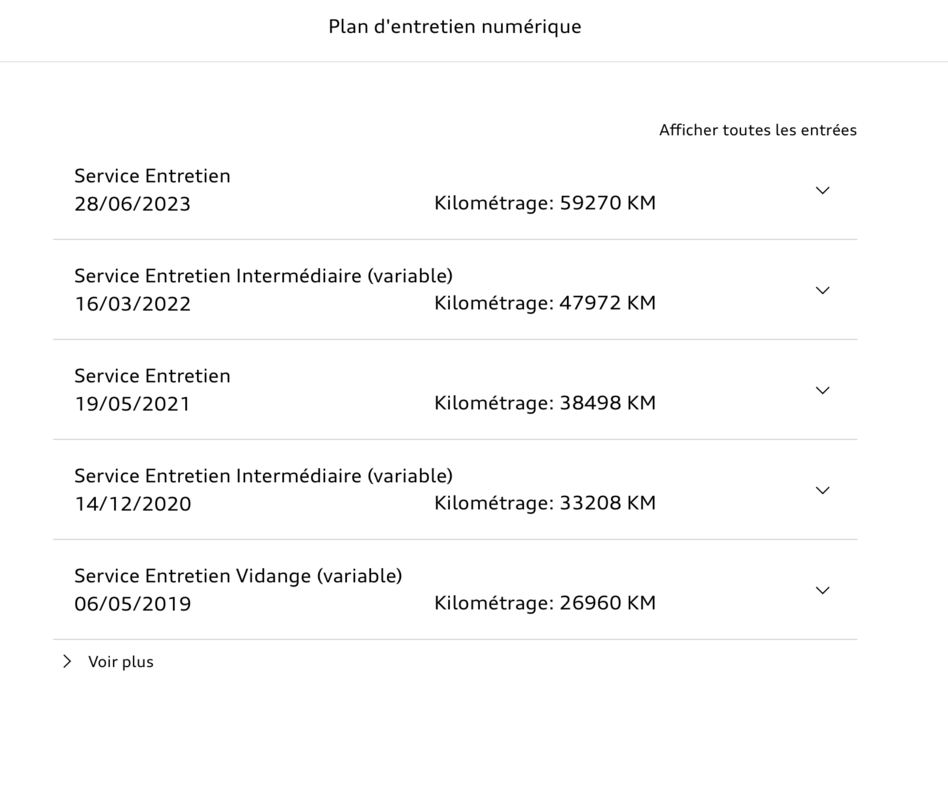Expand the Vidange entry using its chevron
The height and width of the screenshot is (800, 948).
[822, 590]
